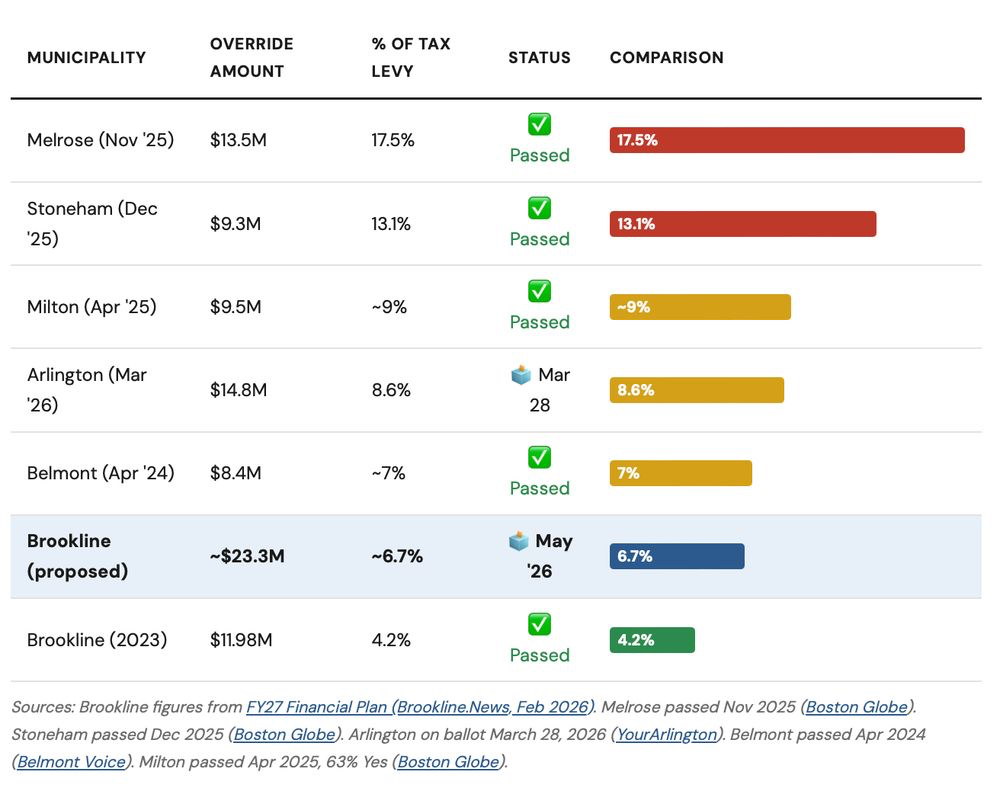Click the Brookline 2023 passed checkmark icon

click(x=539, y=624)
